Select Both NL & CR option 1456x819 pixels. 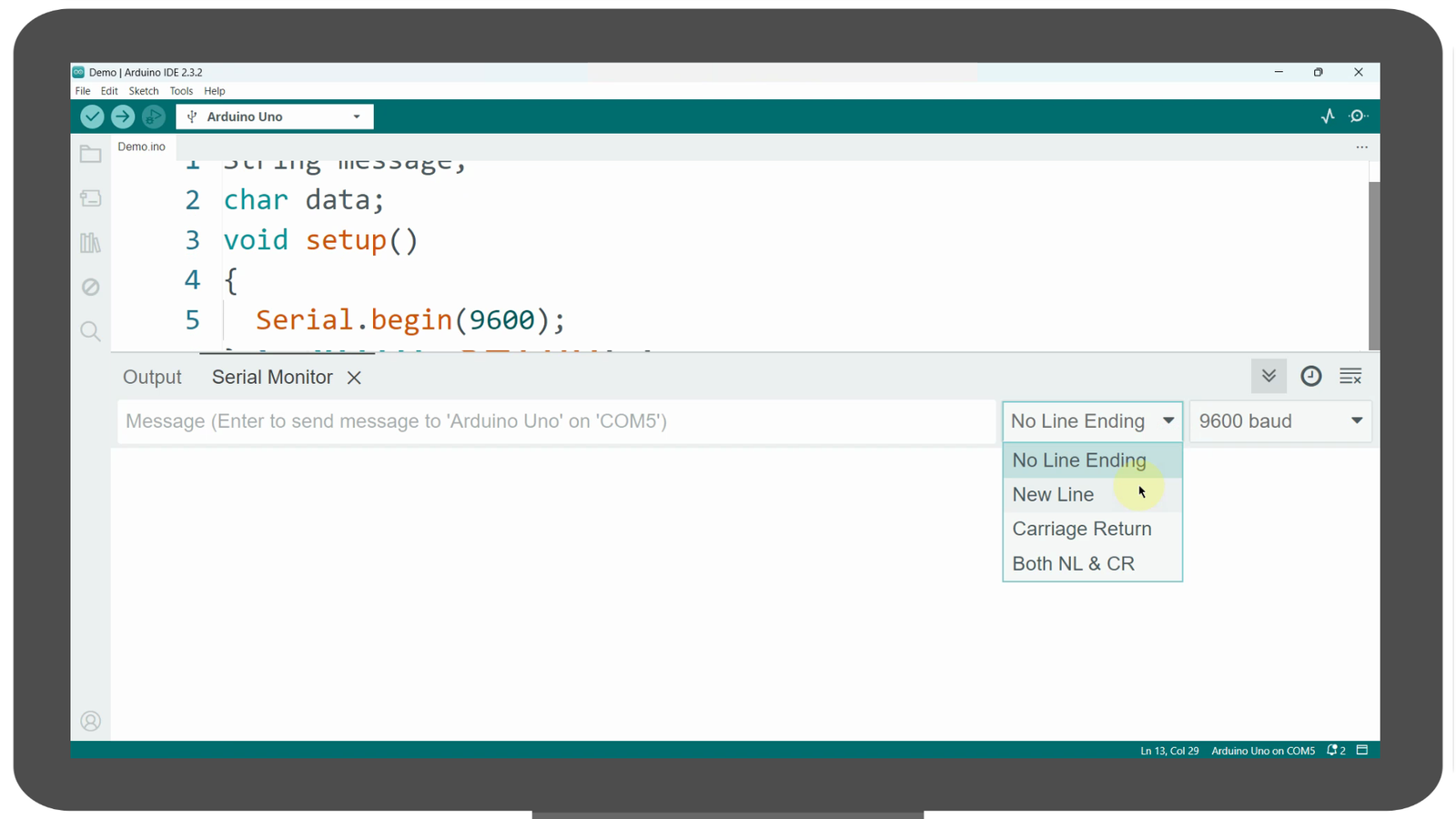point(1092,563)
